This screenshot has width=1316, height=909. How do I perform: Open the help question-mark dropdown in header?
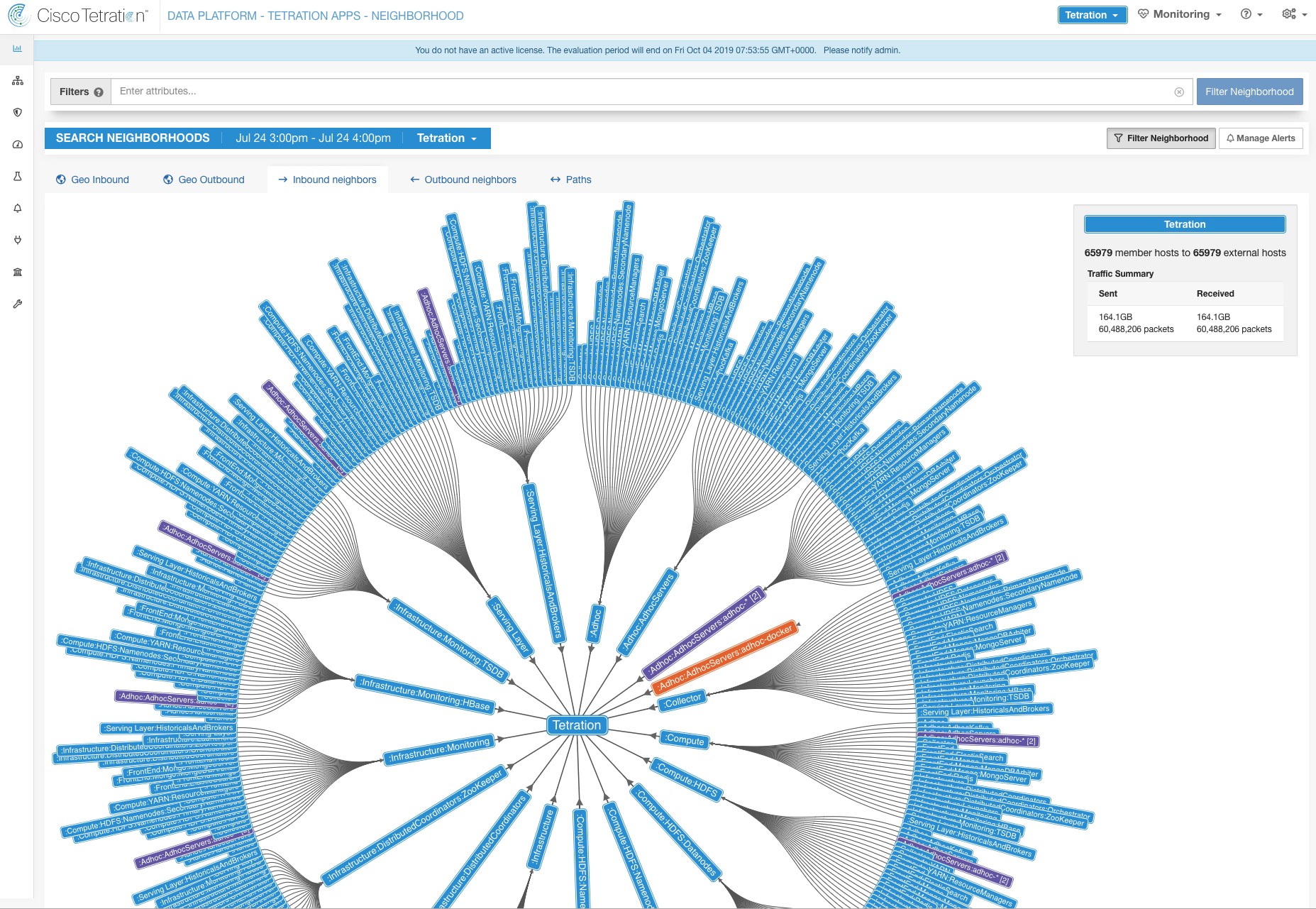coord(1251,14)
